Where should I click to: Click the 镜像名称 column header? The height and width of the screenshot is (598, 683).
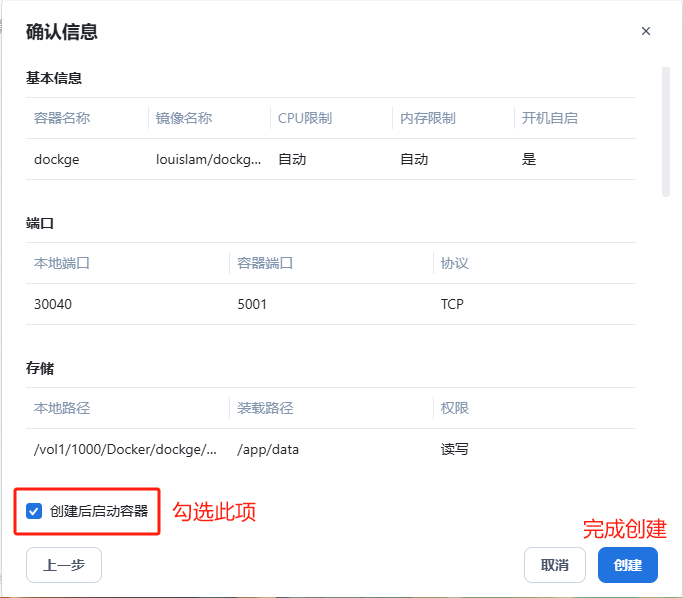(x=184, y=118)
